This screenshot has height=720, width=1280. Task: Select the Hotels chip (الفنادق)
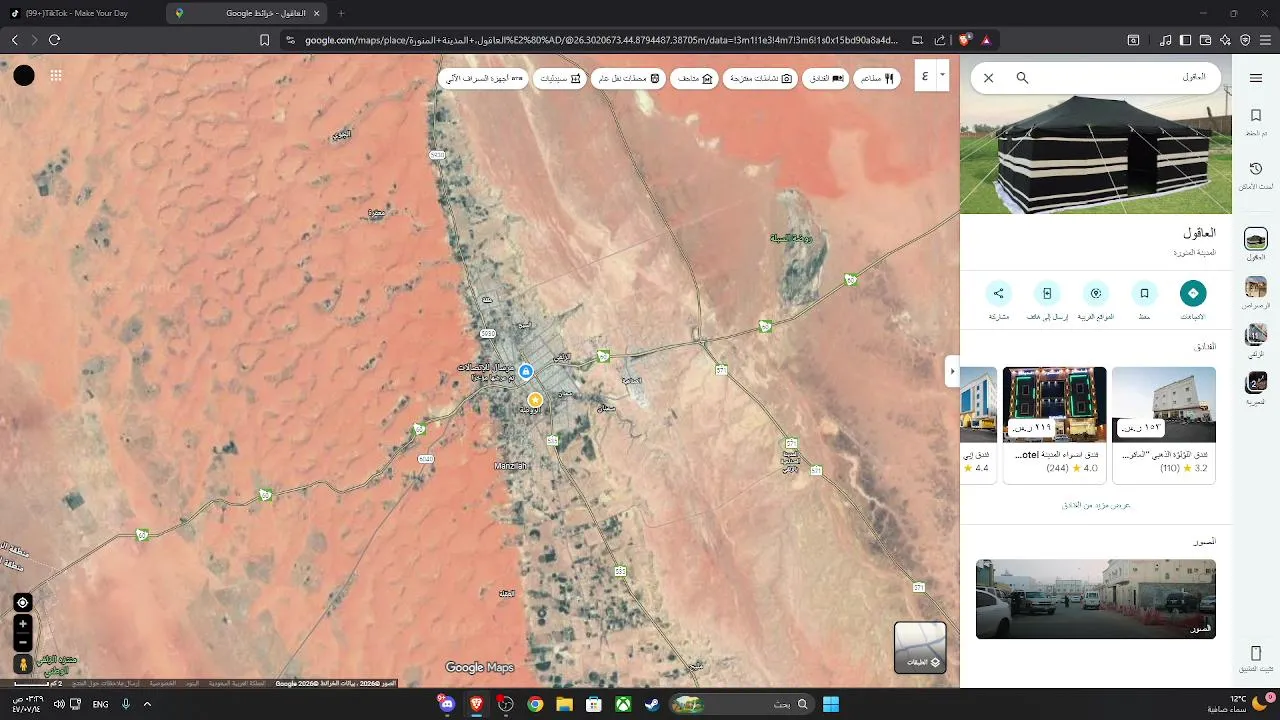coord(825,78)
